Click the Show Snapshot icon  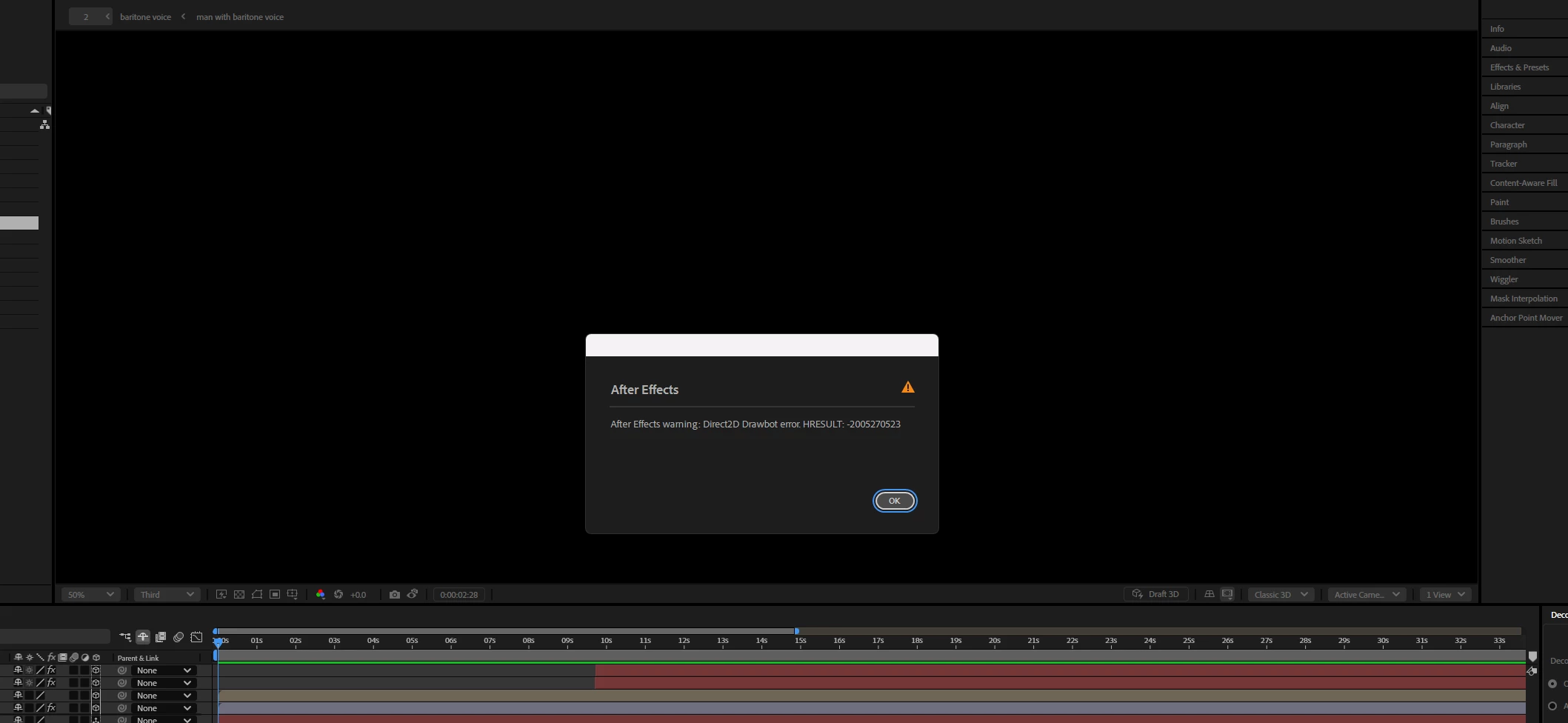click(413, 594)
